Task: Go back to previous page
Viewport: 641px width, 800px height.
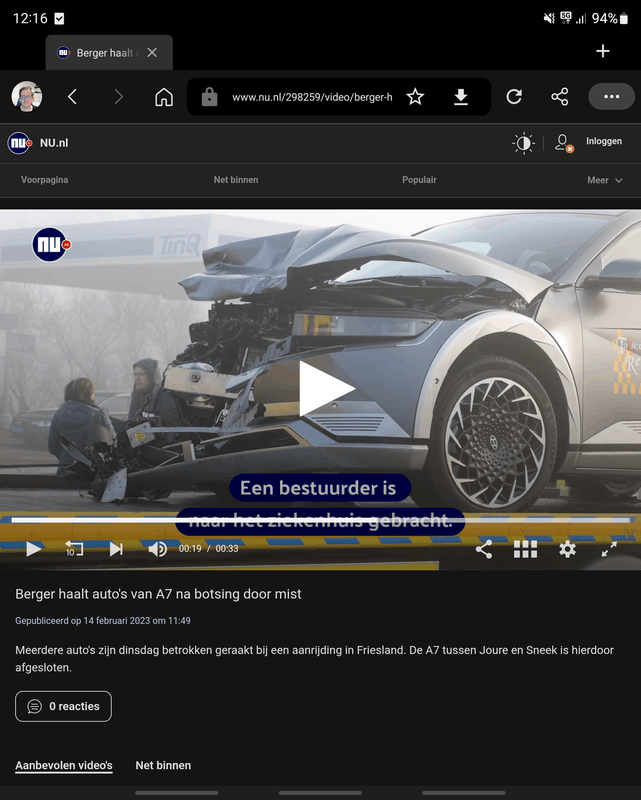Action: tap(72, 96)
